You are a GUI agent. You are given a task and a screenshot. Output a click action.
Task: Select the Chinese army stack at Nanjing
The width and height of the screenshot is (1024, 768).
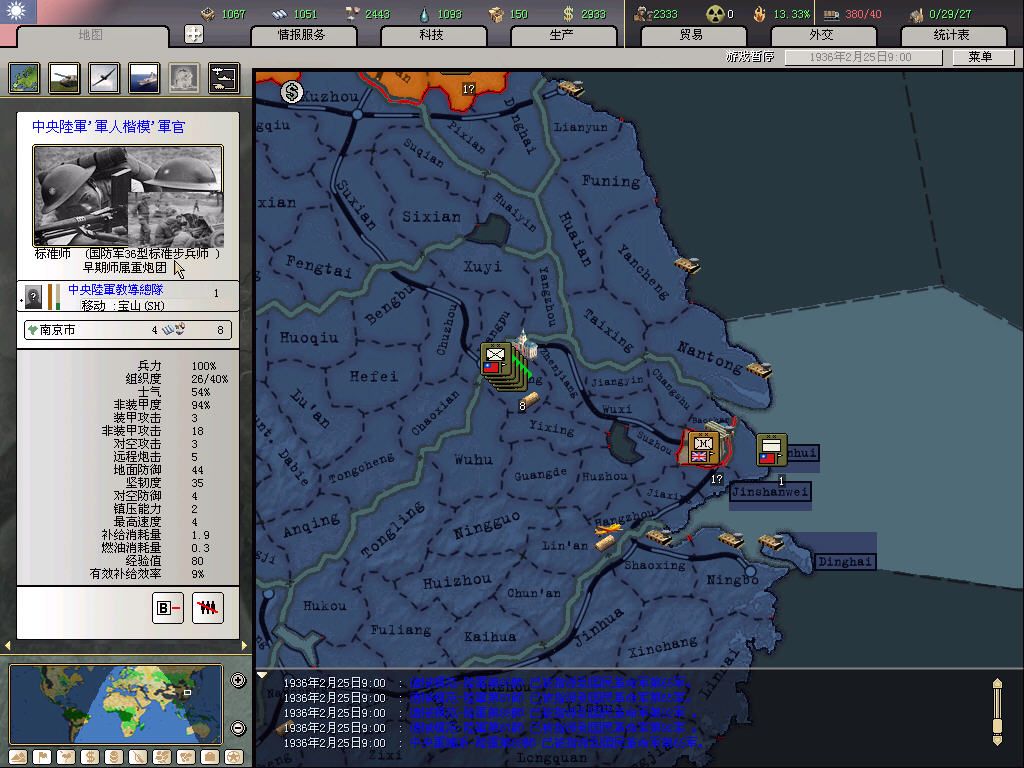point(496,360)
